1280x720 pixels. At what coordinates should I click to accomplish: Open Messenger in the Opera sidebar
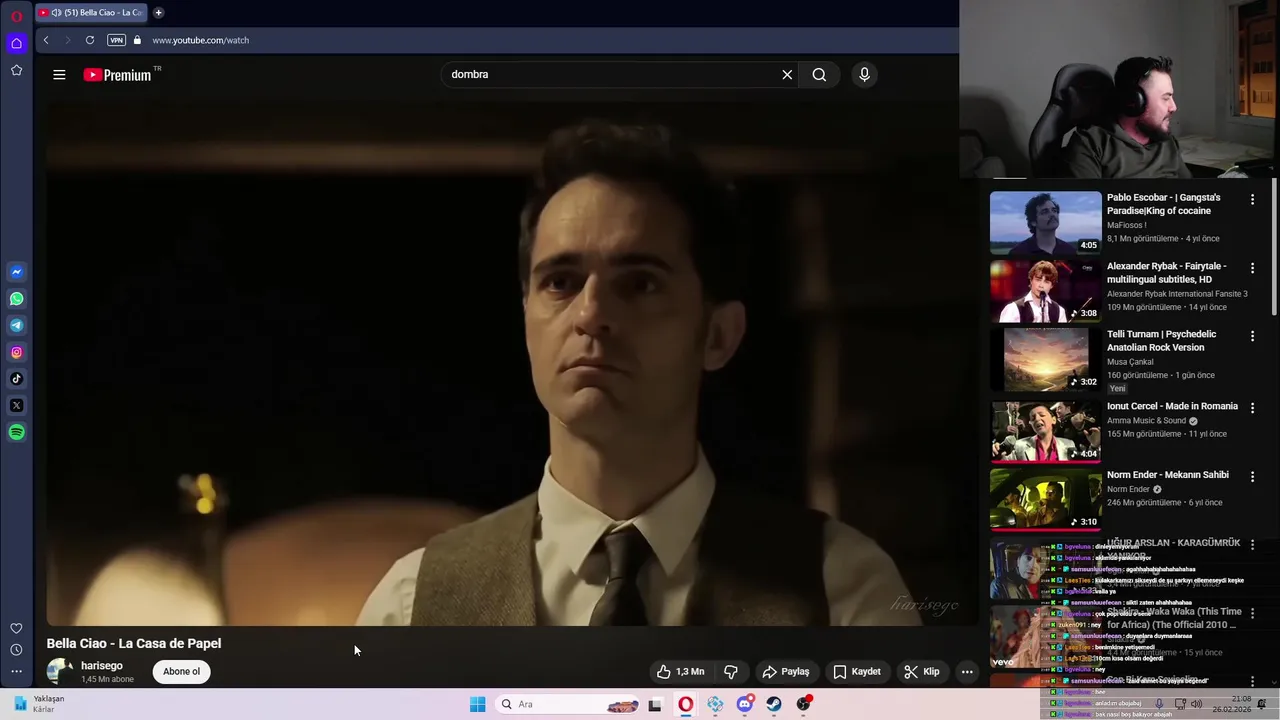pyautogui.click(x=16, y=272)
